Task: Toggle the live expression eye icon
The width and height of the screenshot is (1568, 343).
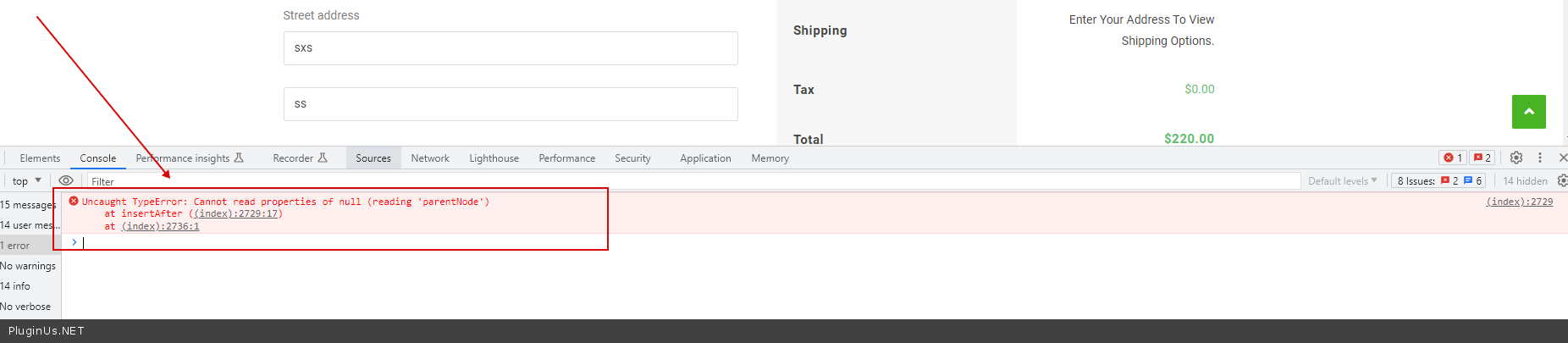Action: tap(66, 180)
